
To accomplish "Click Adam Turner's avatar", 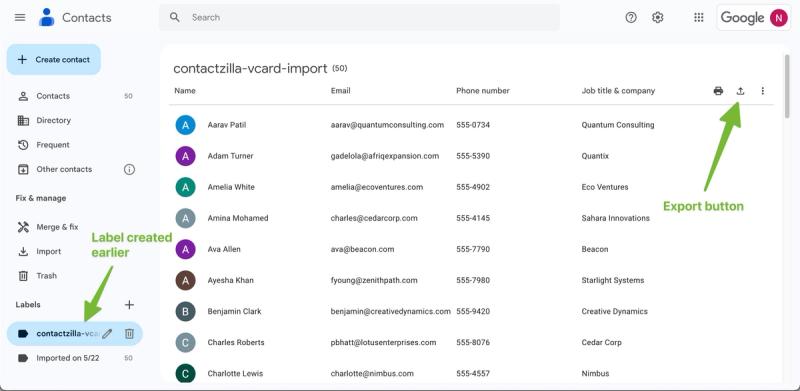I will tap(185, 156).
